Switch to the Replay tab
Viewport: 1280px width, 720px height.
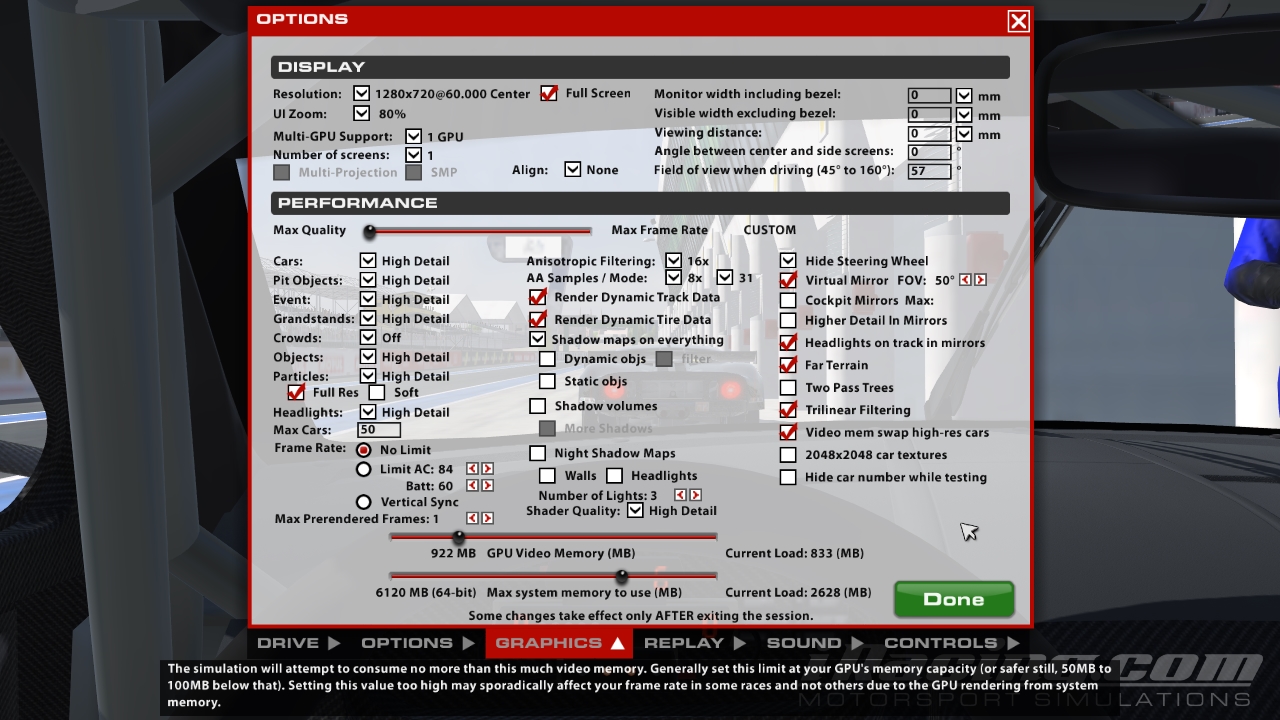(695, 643)
